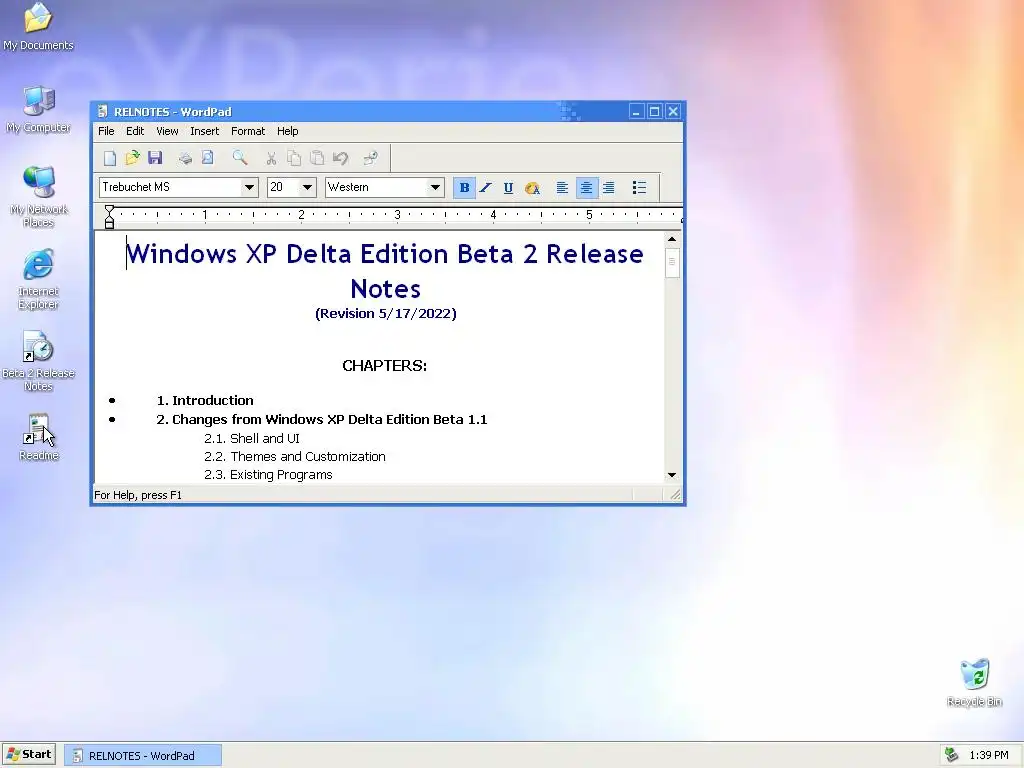Open the Insert menu
The height and width of the screenshot is (768, 1024).
pos(204,131)
